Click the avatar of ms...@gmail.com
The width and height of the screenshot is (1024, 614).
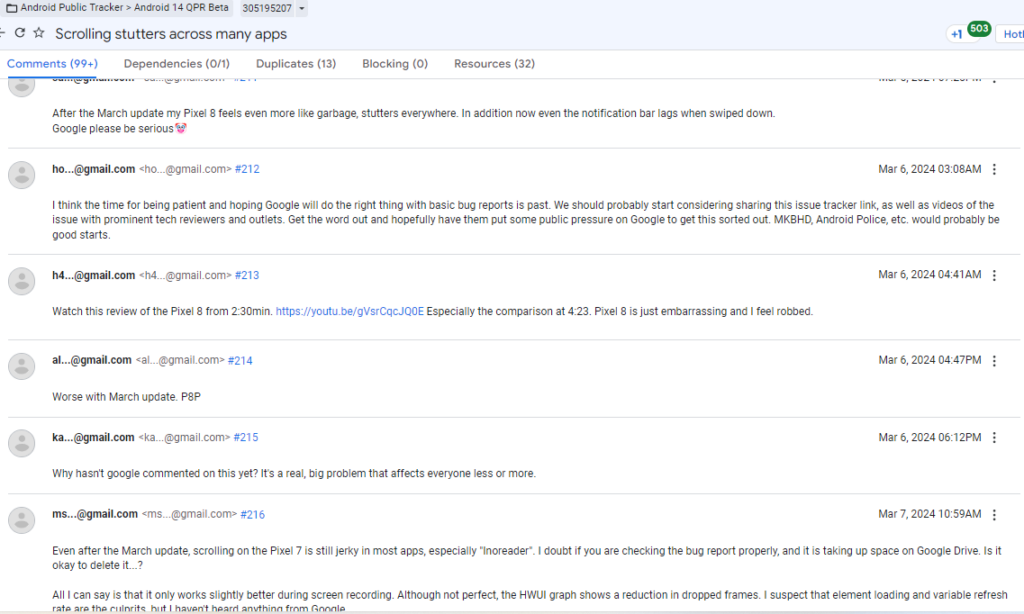point(22,521)
